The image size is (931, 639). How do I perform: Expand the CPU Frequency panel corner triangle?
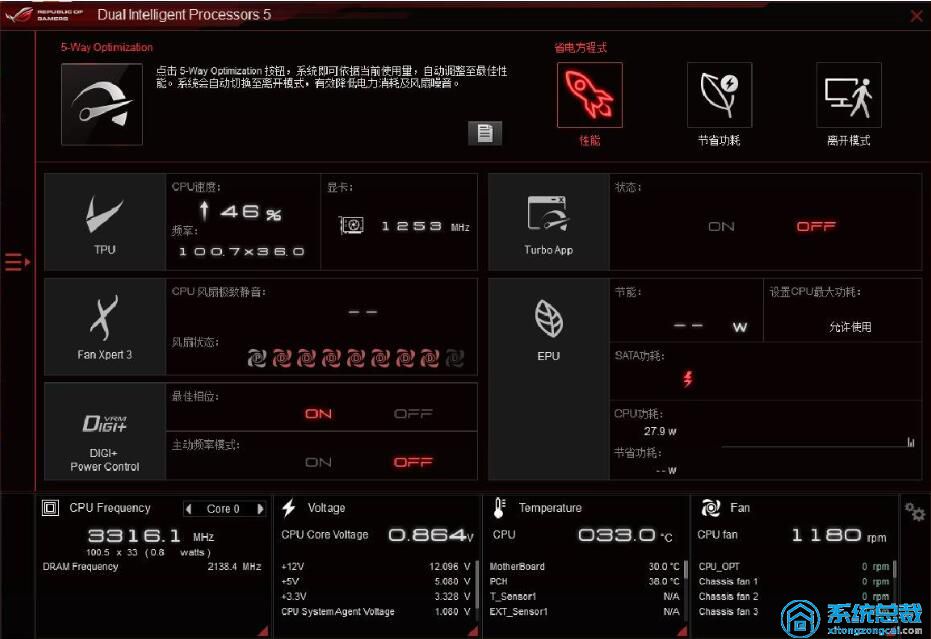(263, 631)
